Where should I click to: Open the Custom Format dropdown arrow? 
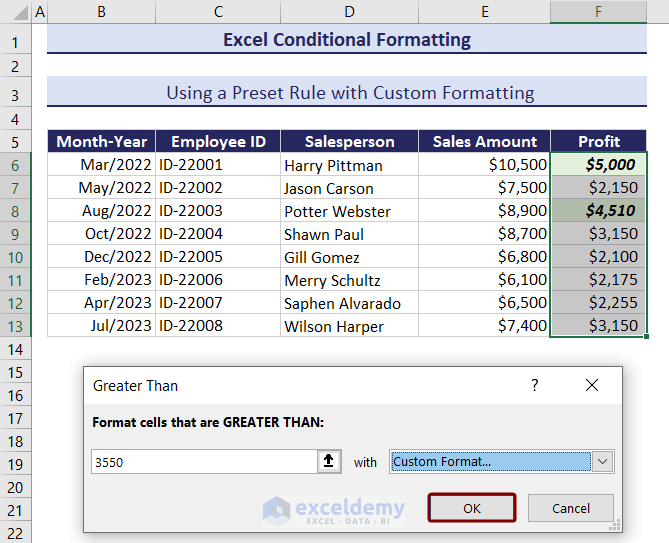click(602, 462)
